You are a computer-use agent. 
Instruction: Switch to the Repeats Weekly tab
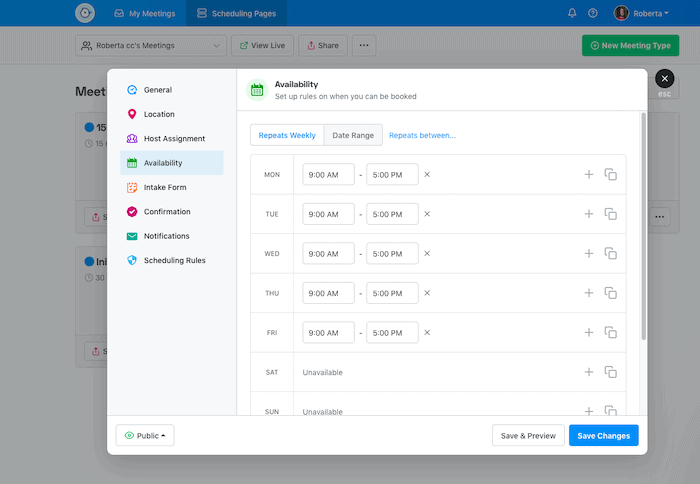[287, 135]
